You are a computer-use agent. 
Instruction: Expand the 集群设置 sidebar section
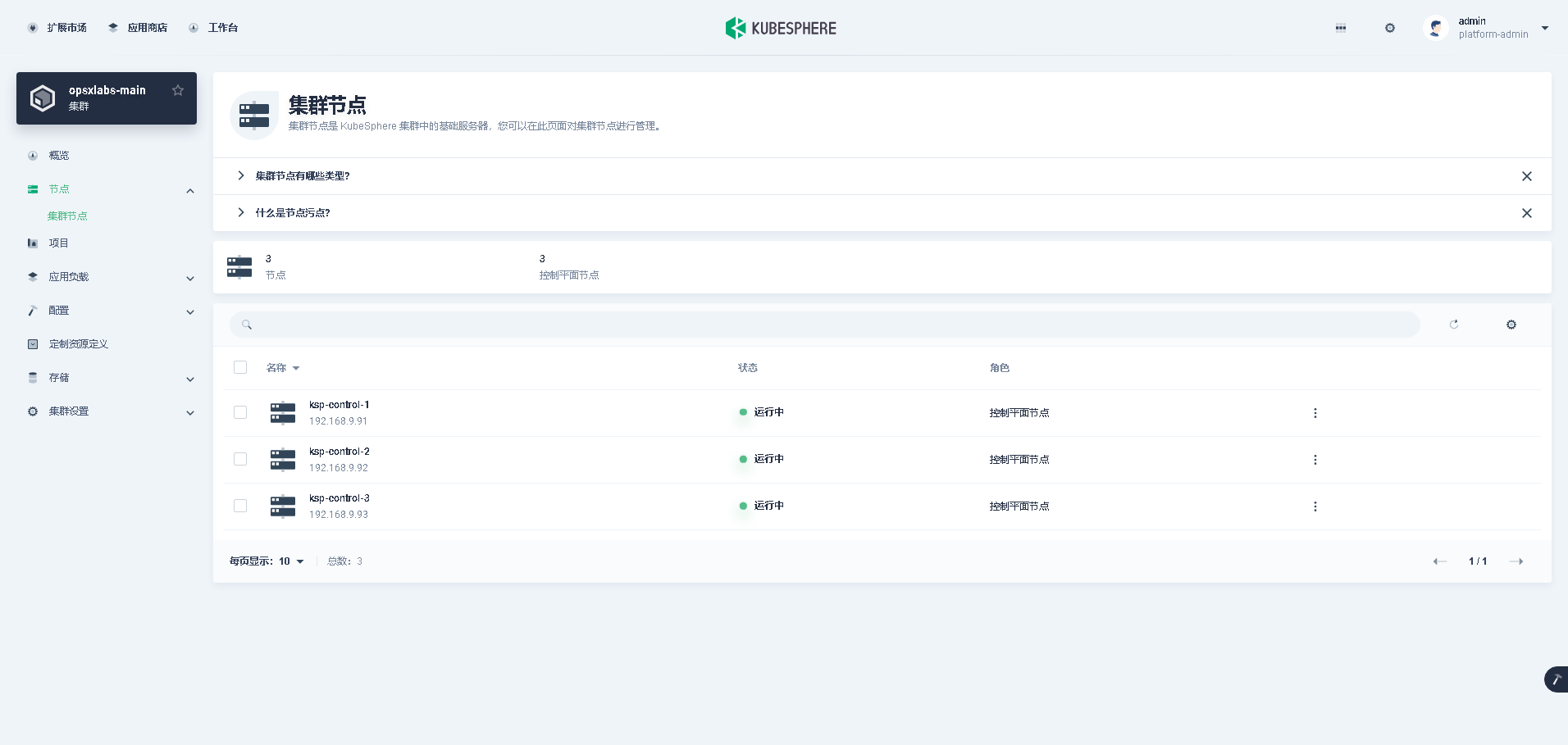tap(190, 412)
